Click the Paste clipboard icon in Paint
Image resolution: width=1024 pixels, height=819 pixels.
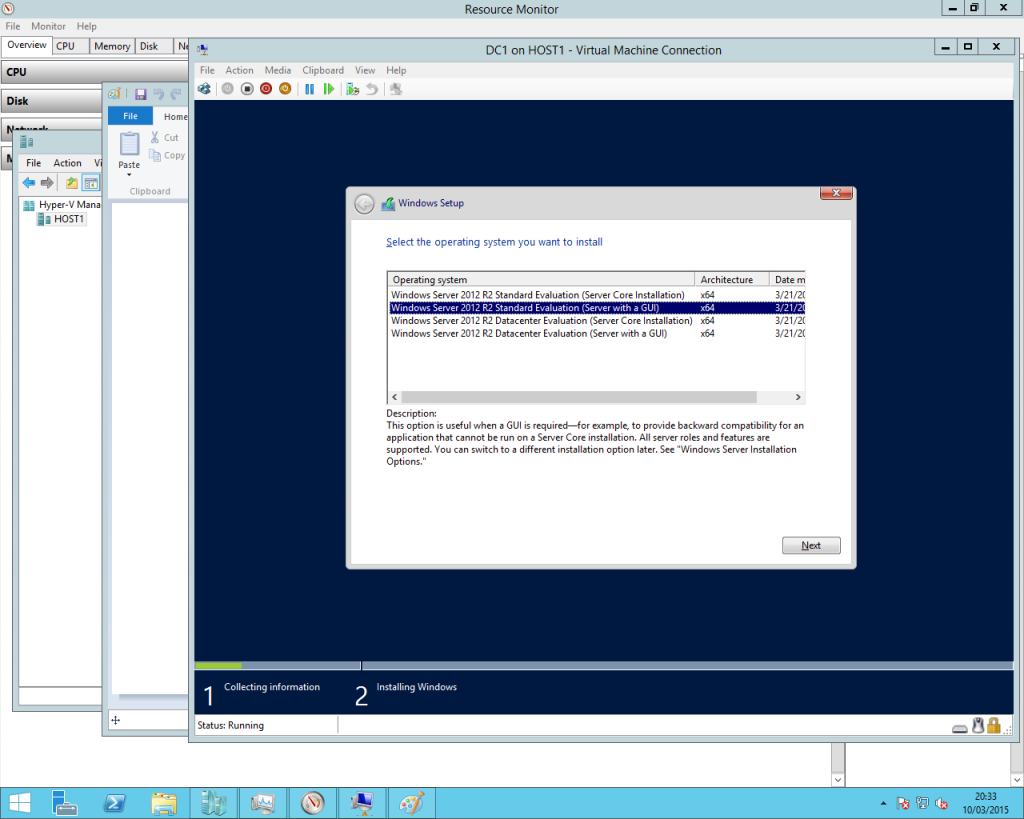tap(129, 143)
